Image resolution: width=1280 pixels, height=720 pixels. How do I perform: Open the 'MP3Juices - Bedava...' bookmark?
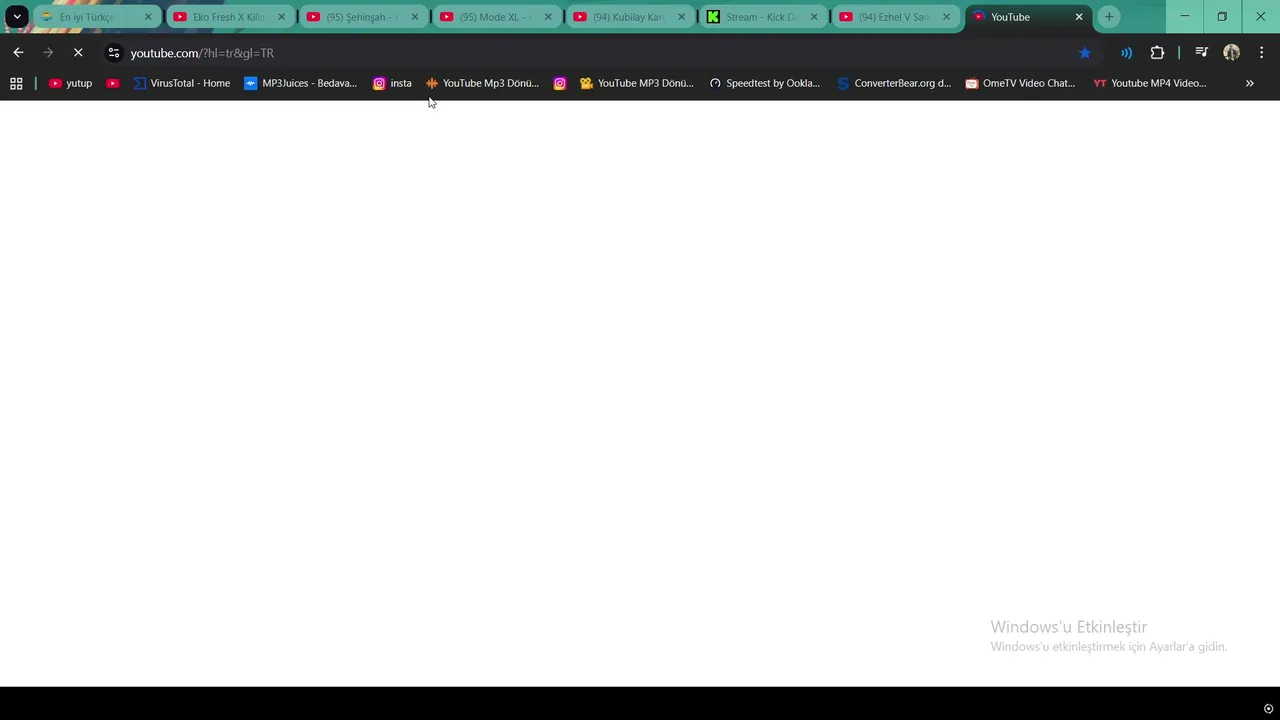click(x=301, y=83)
